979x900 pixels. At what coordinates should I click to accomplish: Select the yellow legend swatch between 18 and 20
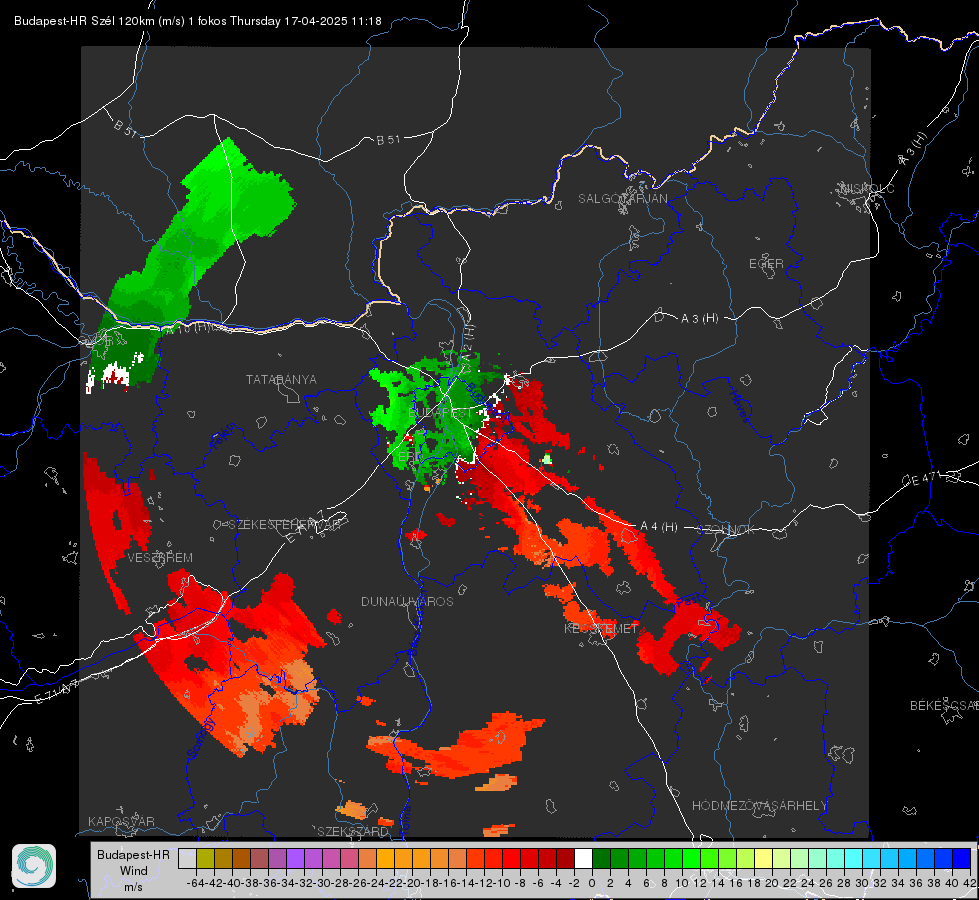pos(763,858)
